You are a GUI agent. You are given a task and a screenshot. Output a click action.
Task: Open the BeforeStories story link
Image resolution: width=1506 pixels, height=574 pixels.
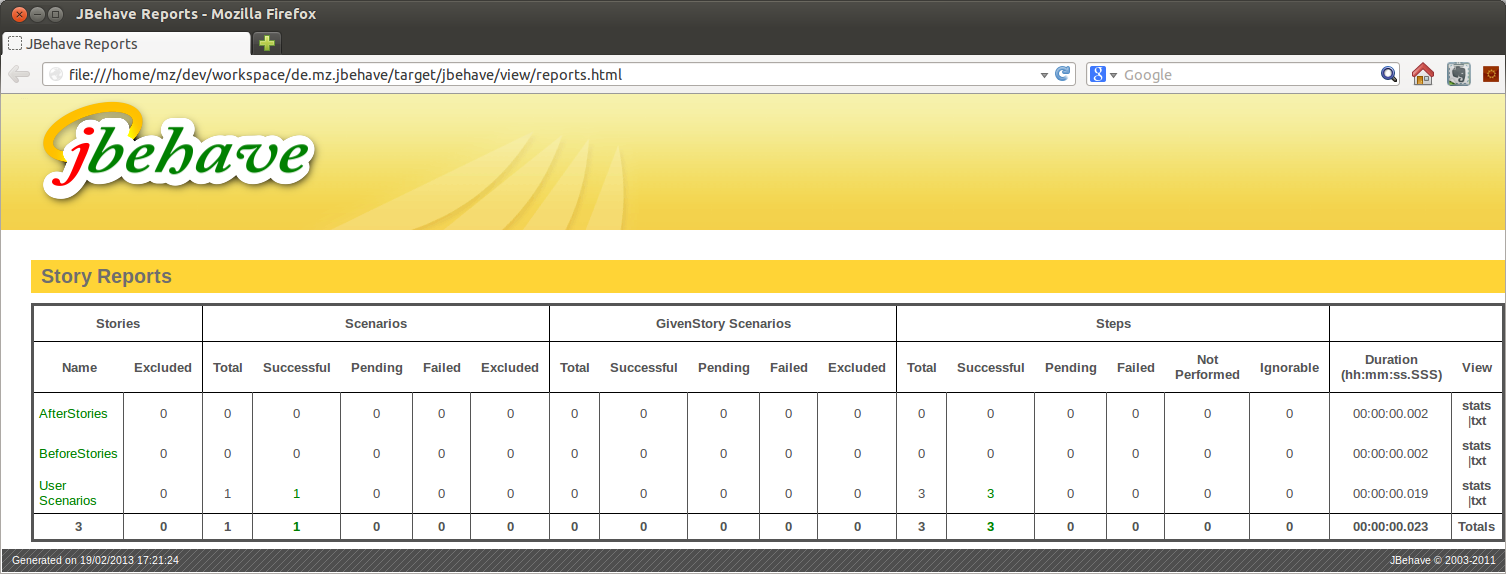tap(78, 453)
